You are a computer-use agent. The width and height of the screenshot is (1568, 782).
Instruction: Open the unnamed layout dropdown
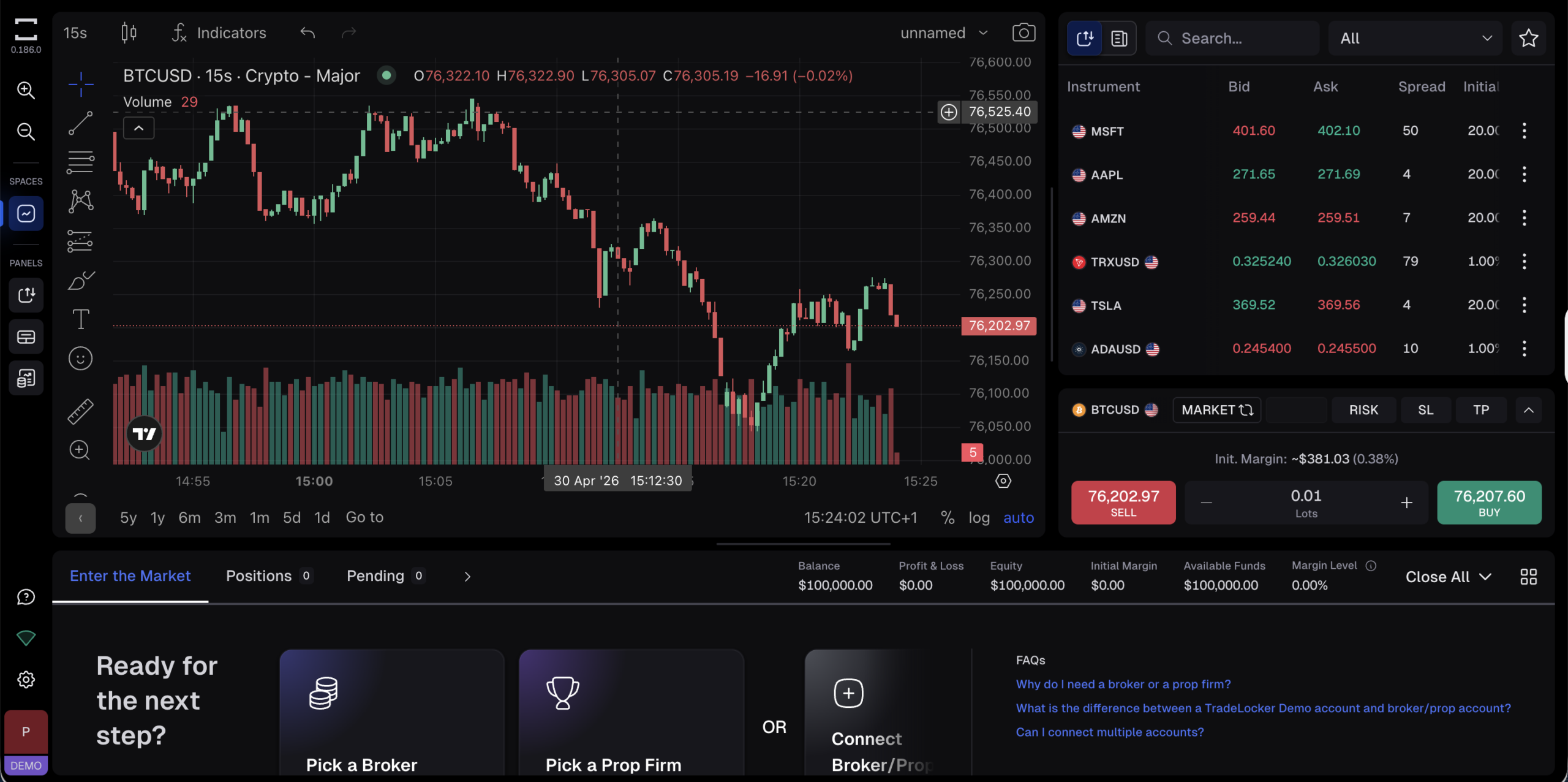(x=944, y=32)
